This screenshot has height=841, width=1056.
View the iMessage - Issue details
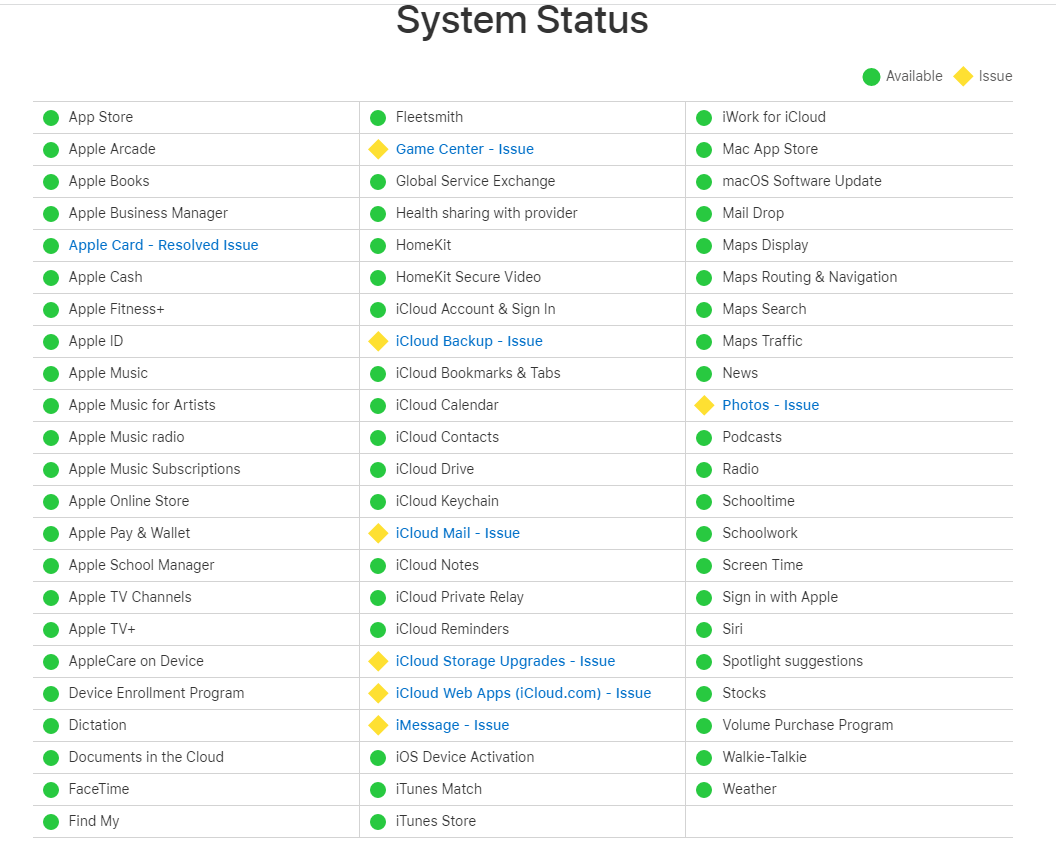pos(453,725)
